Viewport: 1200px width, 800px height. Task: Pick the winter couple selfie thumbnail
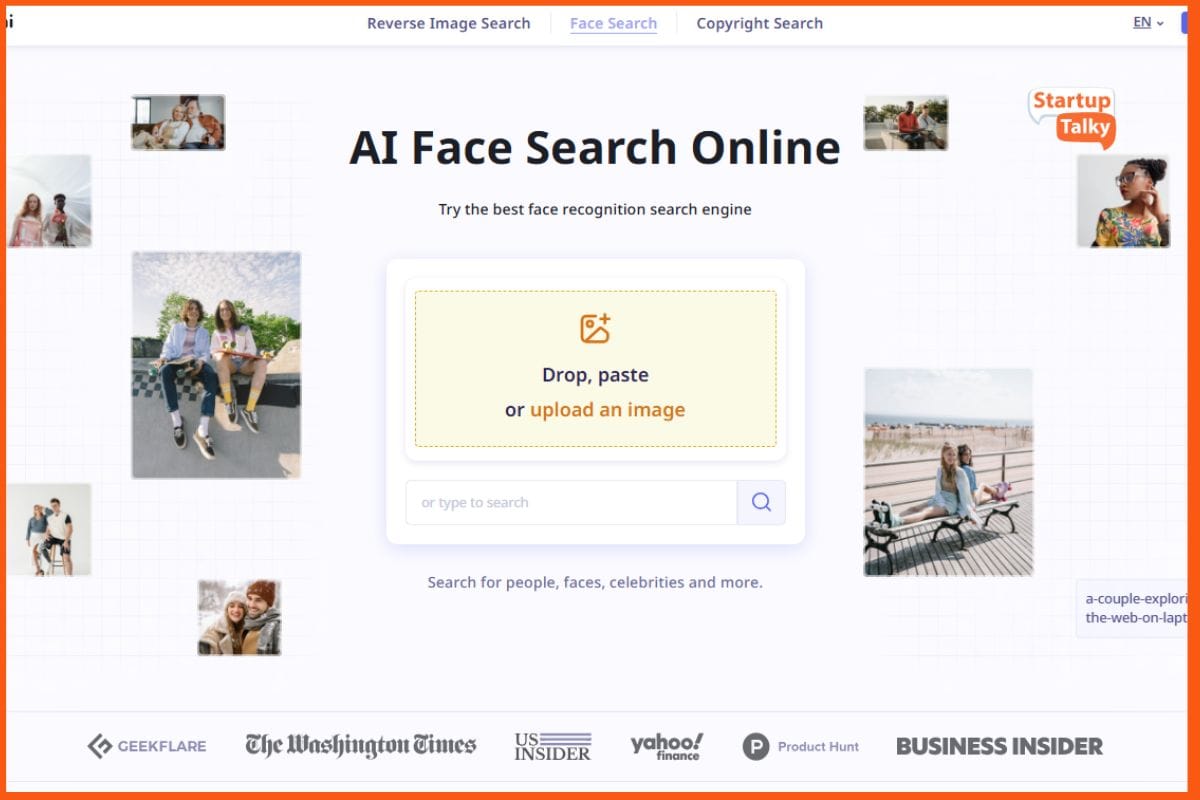point(239,618)
